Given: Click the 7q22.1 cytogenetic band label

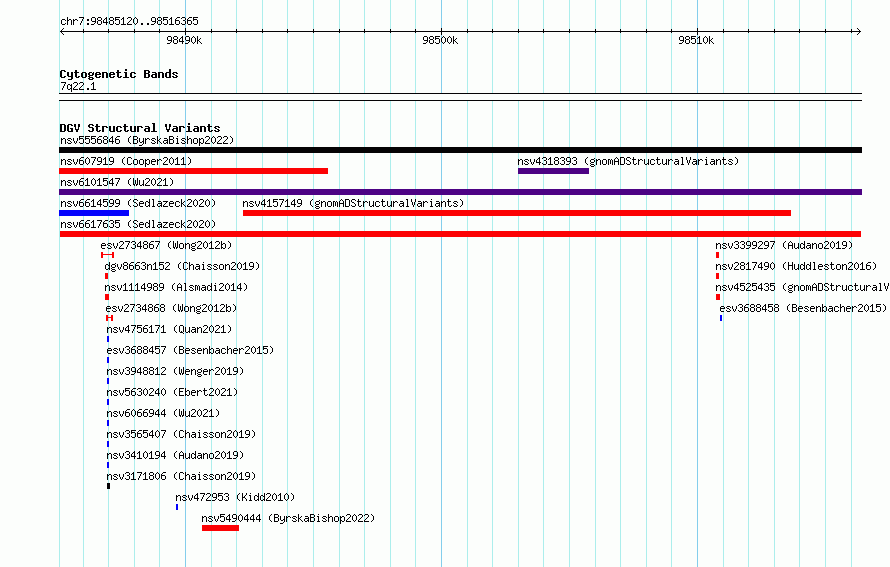Looking at the screenshot, I should click(x=78, y=86).
